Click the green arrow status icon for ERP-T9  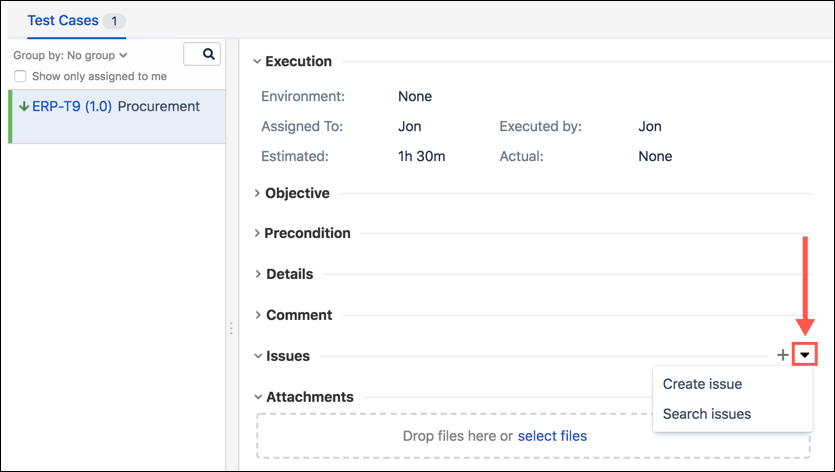click(24, 107)
